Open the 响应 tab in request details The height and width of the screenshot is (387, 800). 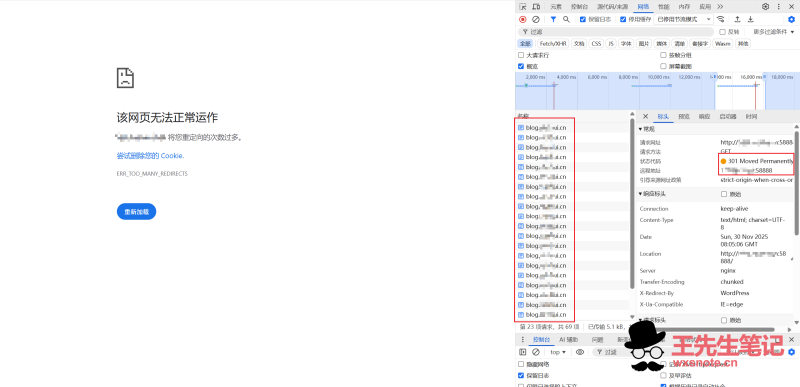(704, 116)
